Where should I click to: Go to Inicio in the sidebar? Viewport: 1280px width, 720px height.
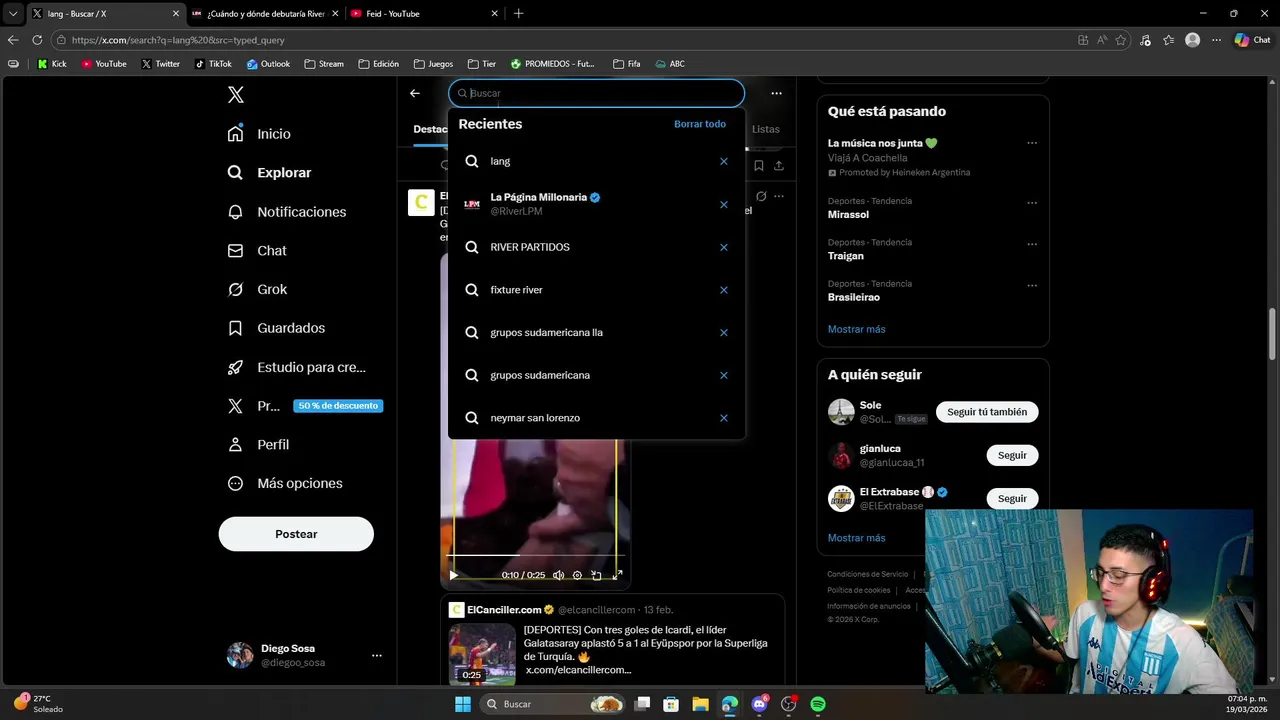click(259, 134)
